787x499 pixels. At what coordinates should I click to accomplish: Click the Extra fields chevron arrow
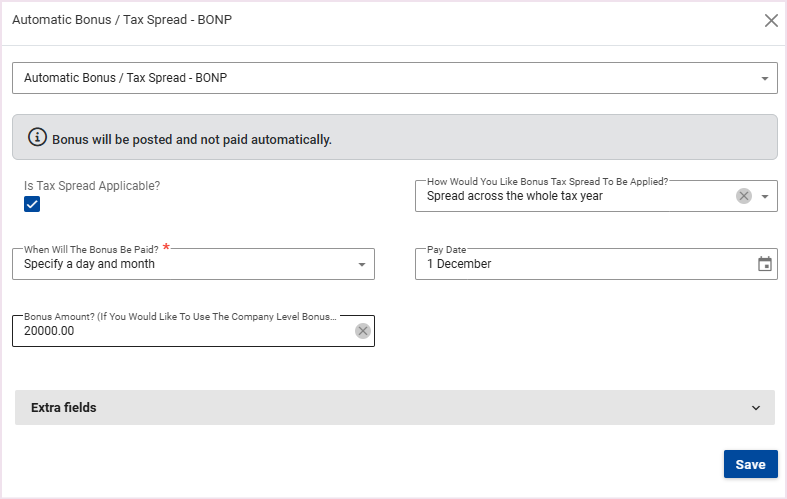pos(755,408)
